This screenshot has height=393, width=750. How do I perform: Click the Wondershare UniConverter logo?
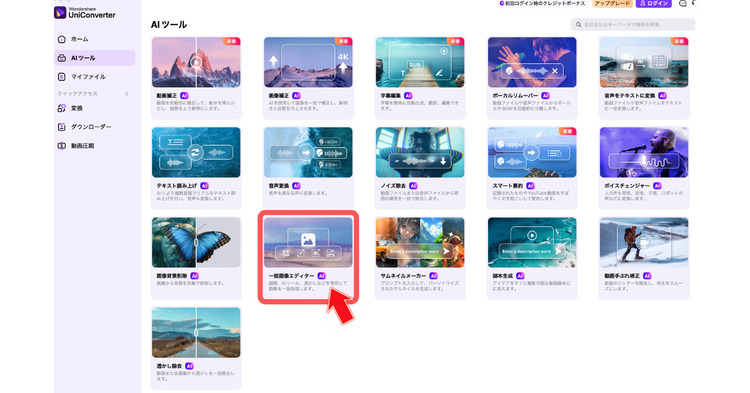point(85,12)
